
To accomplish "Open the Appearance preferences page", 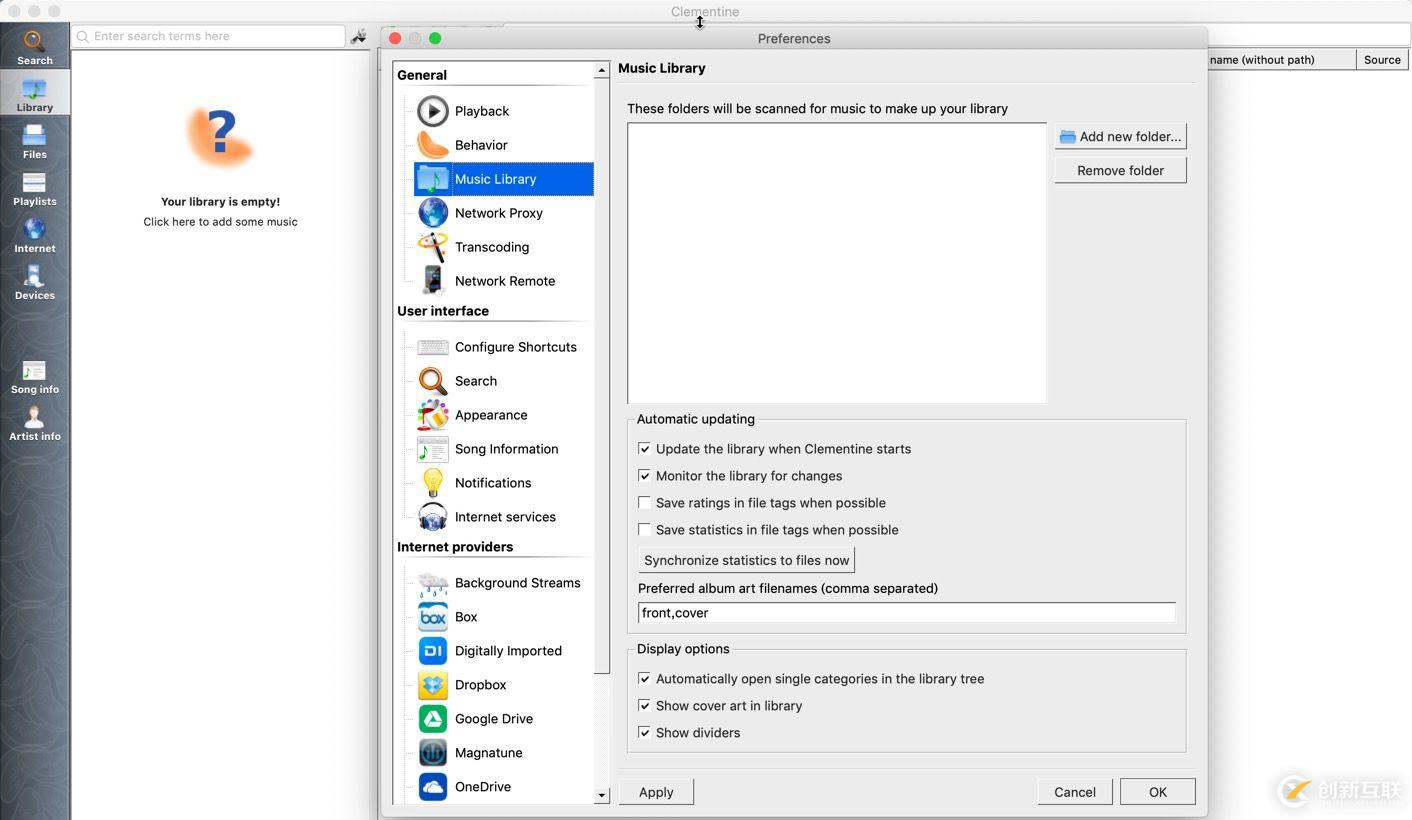I will click(x=490, y=415).
